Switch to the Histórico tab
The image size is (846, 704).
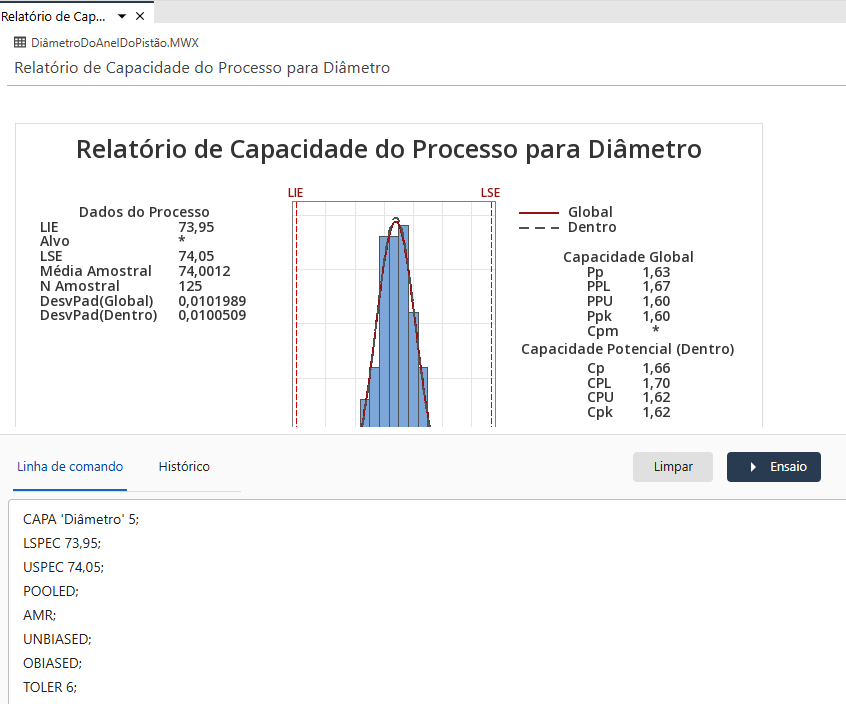pyautogui.click(x=184, y=466)
